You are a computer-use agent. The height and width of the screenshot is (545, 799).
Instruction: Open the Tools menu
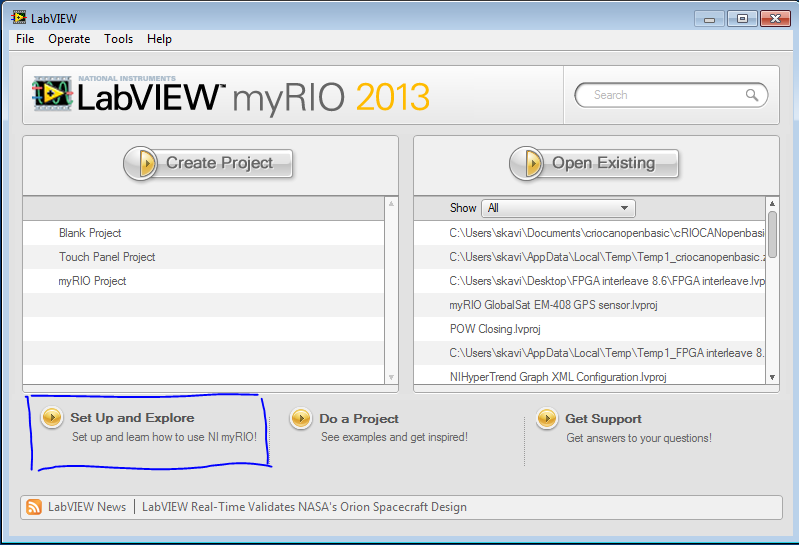119,39
